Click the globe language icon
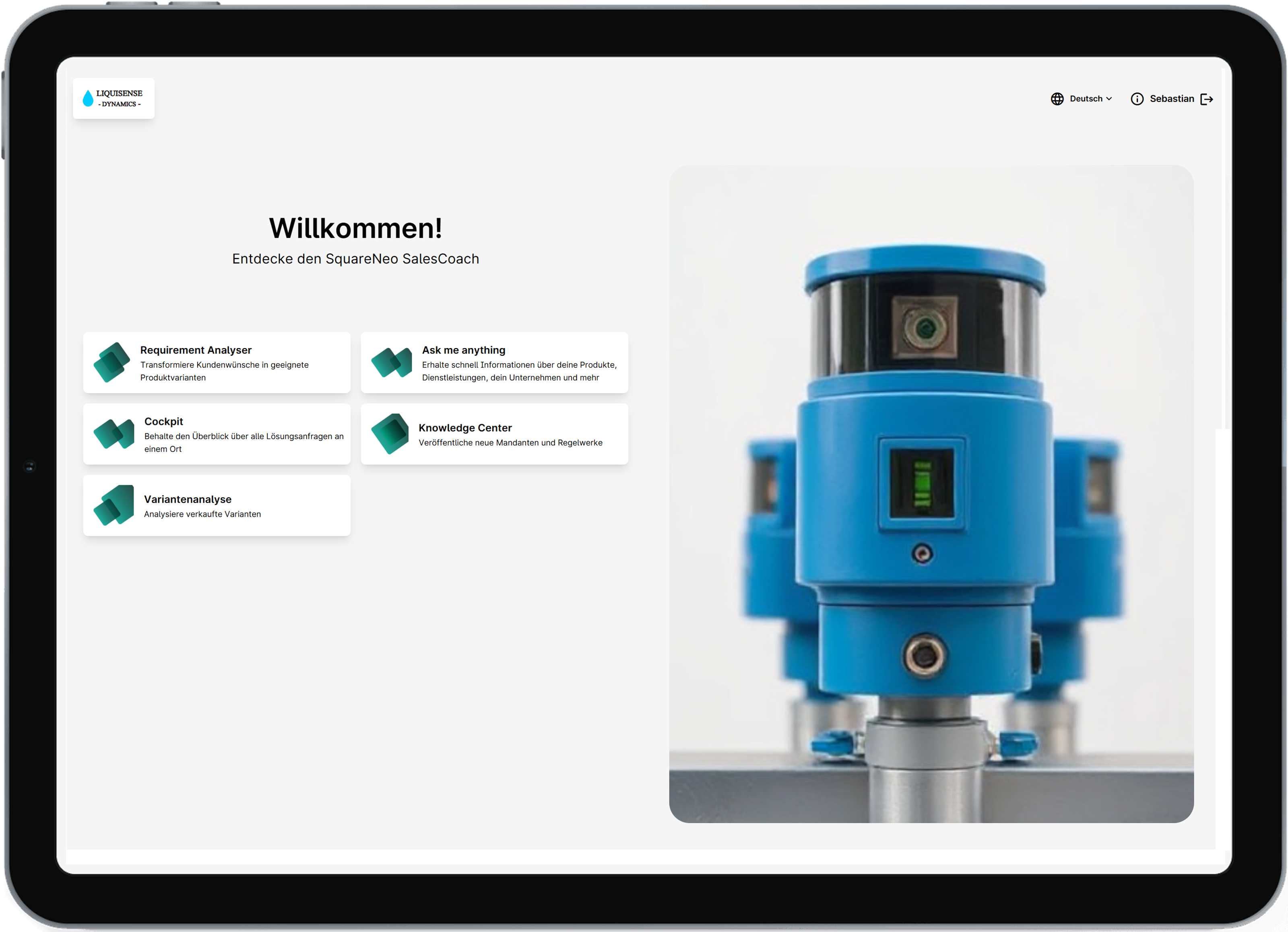The image size is (1288, 932). click(x=1057, y=99)
